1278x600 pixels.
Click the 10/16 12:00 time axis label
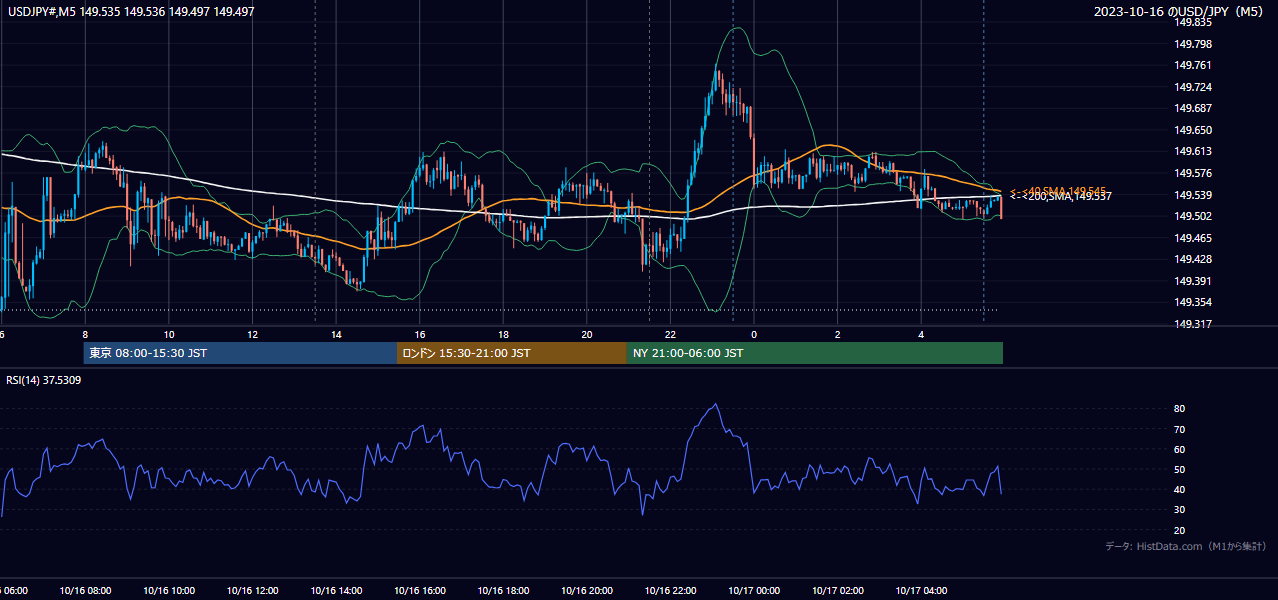[252, 591]
